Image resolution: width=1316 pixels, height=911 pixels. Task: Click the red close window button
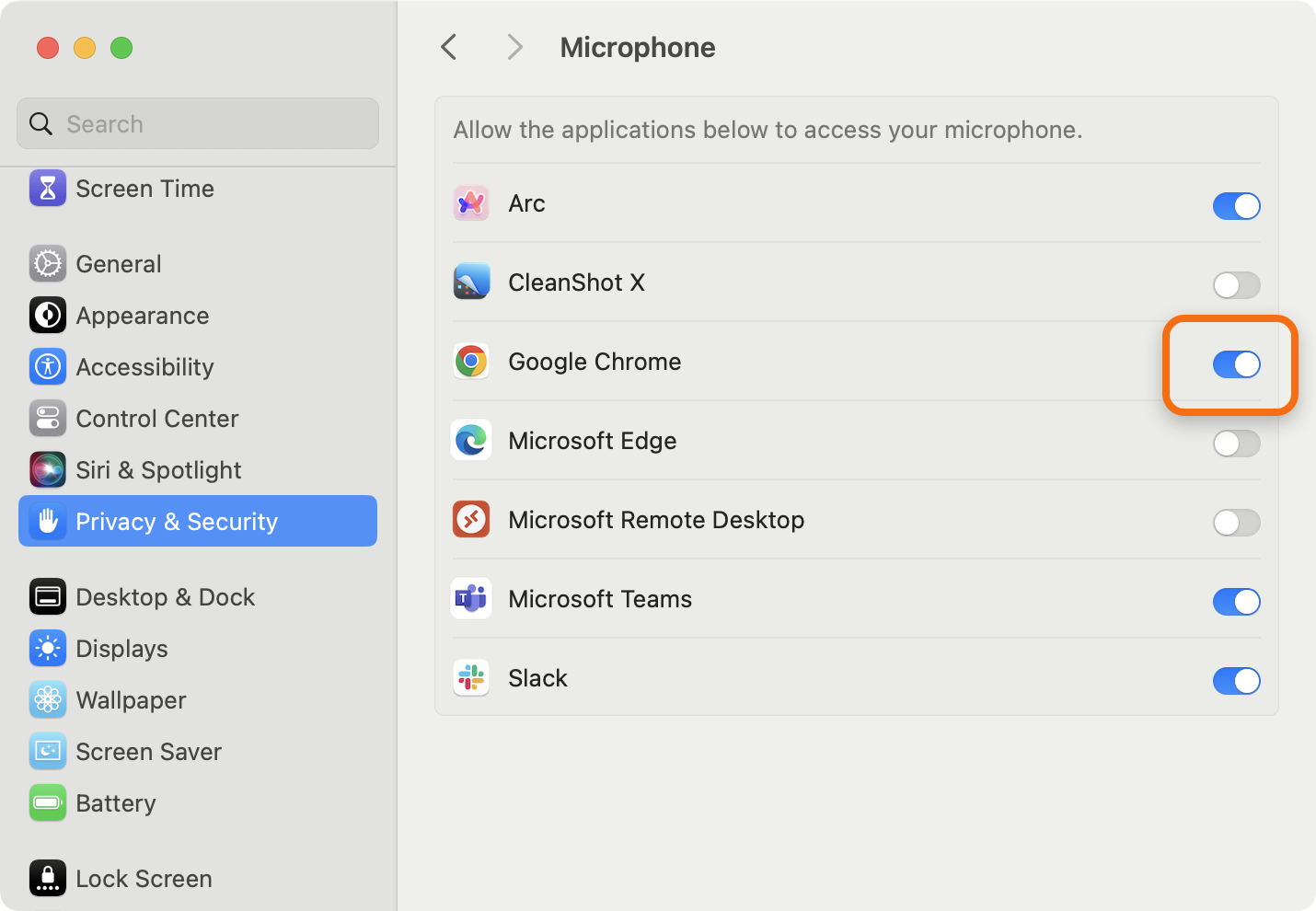[x=48, y=48]
